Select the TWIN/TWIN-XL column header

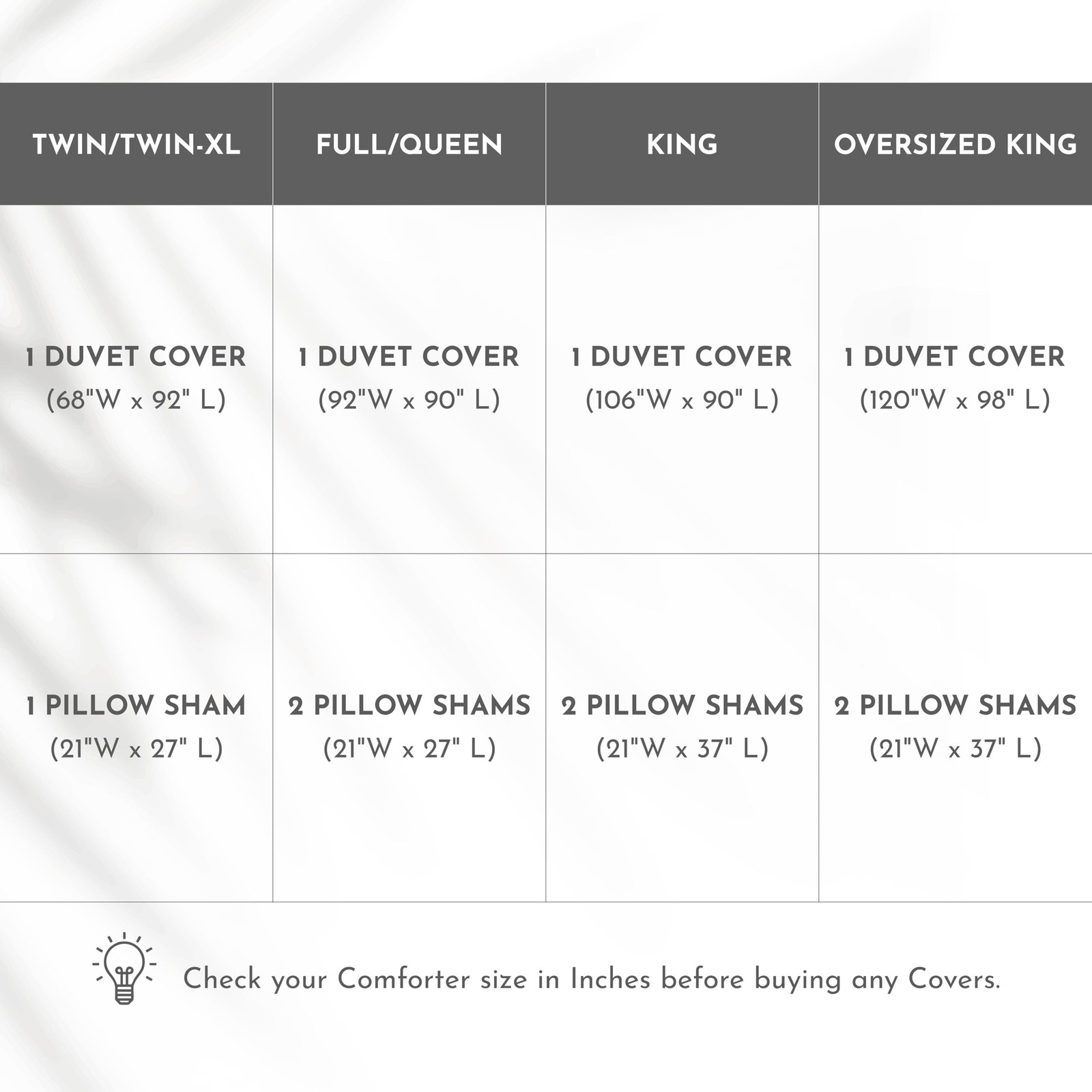(x=136, y=145)
